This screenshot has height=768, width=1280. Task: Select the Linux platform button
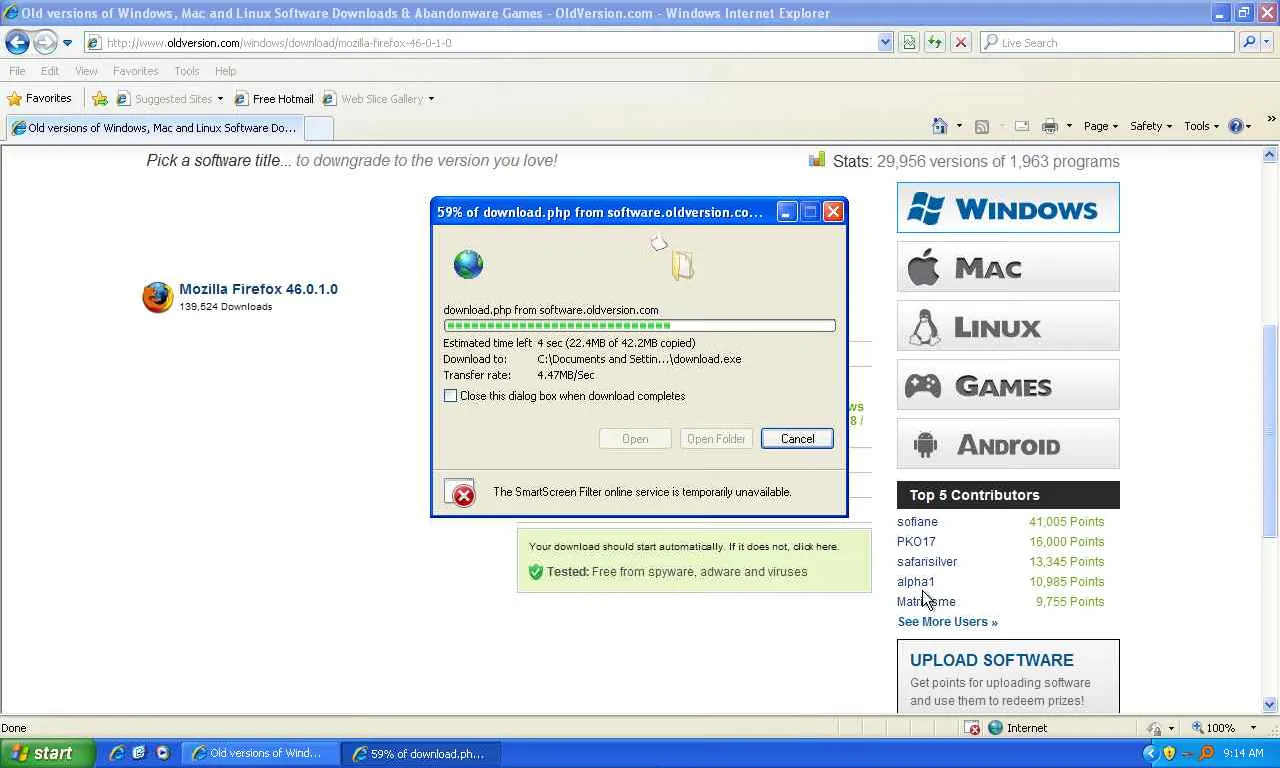coord(1008,326)
